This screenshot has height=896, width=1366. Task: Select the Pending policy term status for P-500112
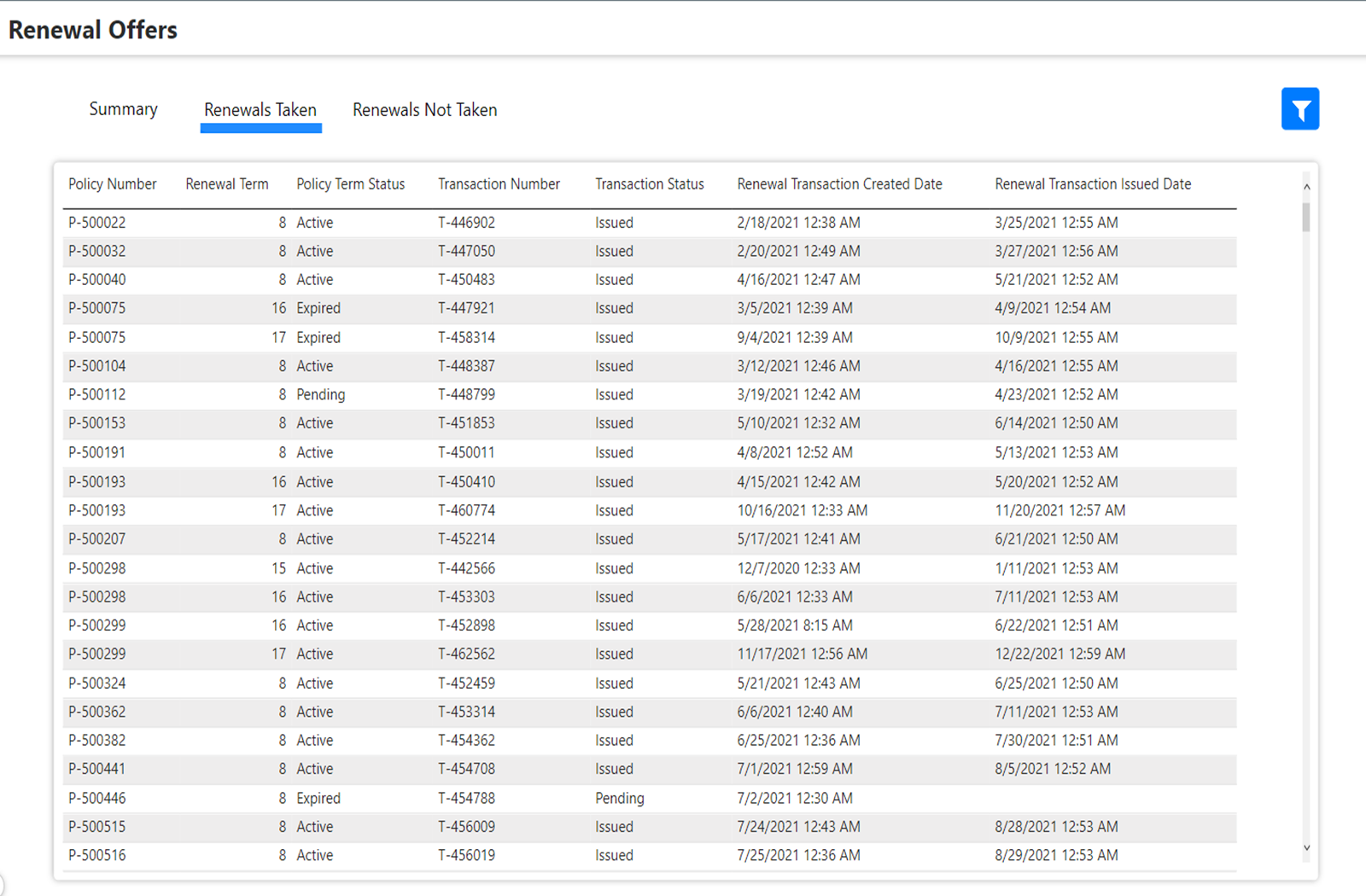point(320,395)
